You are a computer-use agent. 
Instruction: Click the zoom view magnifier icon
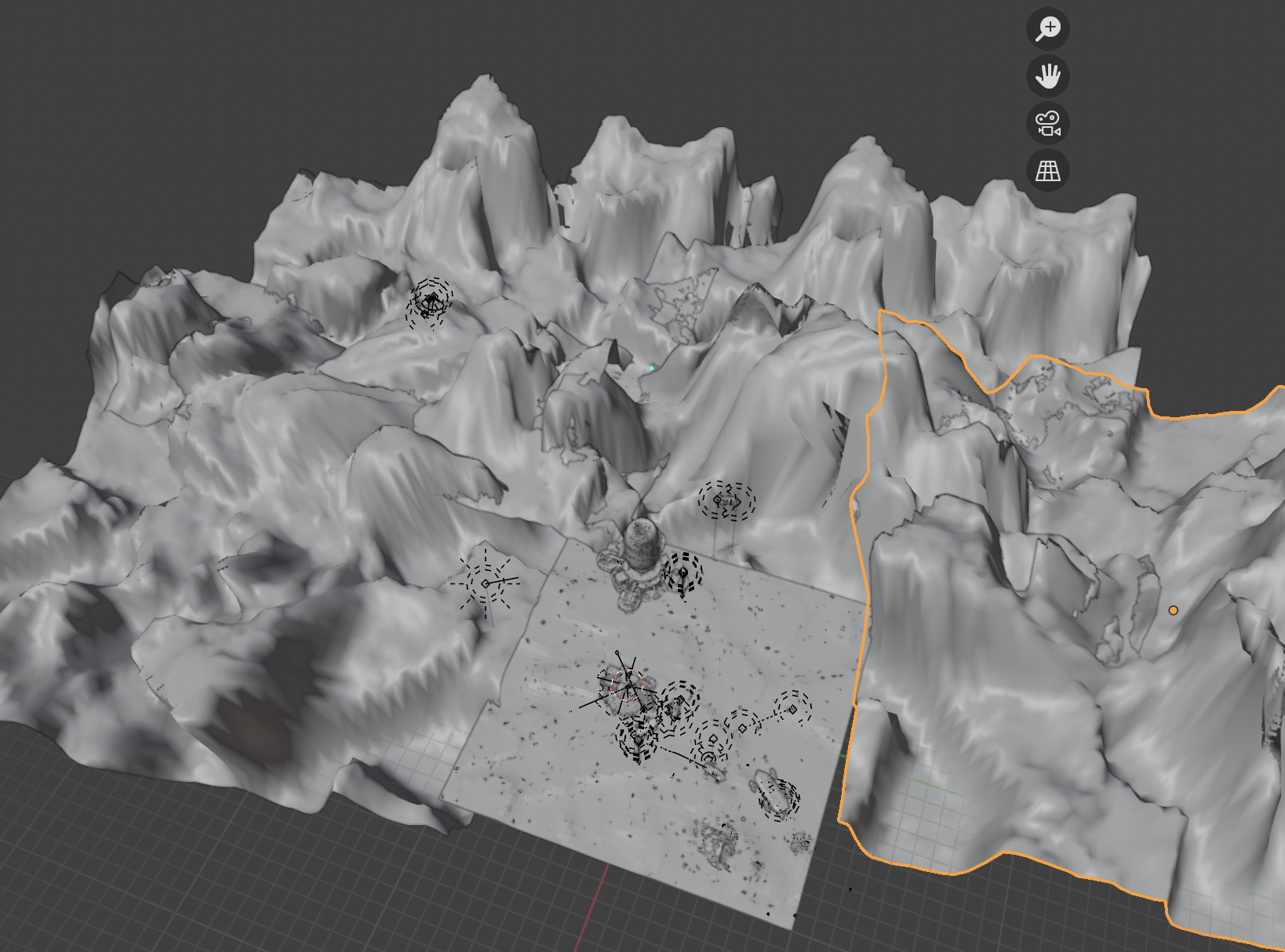[1048, 29]
